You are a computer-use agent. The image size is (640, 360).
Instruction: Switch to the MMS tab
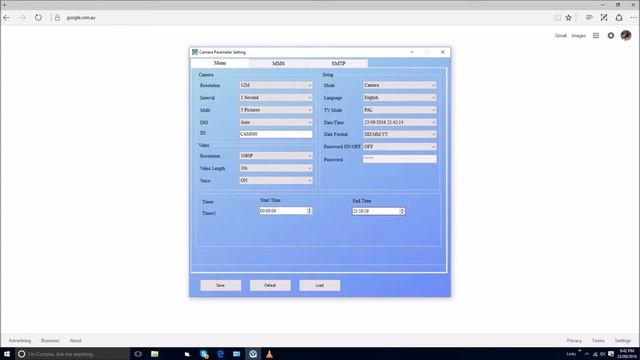[278, 63]
